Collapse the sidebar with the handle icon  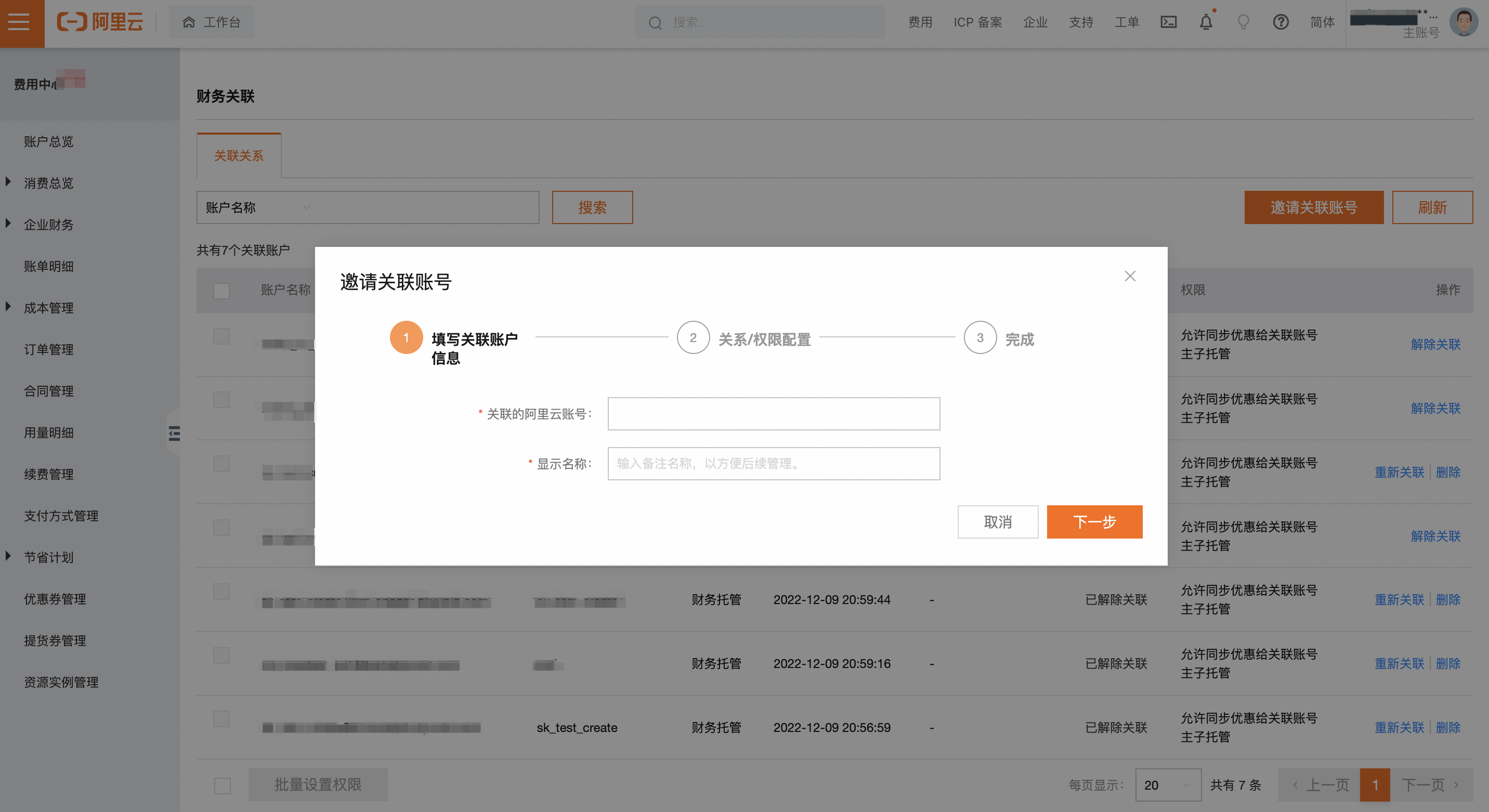click(x=174, y=433)
